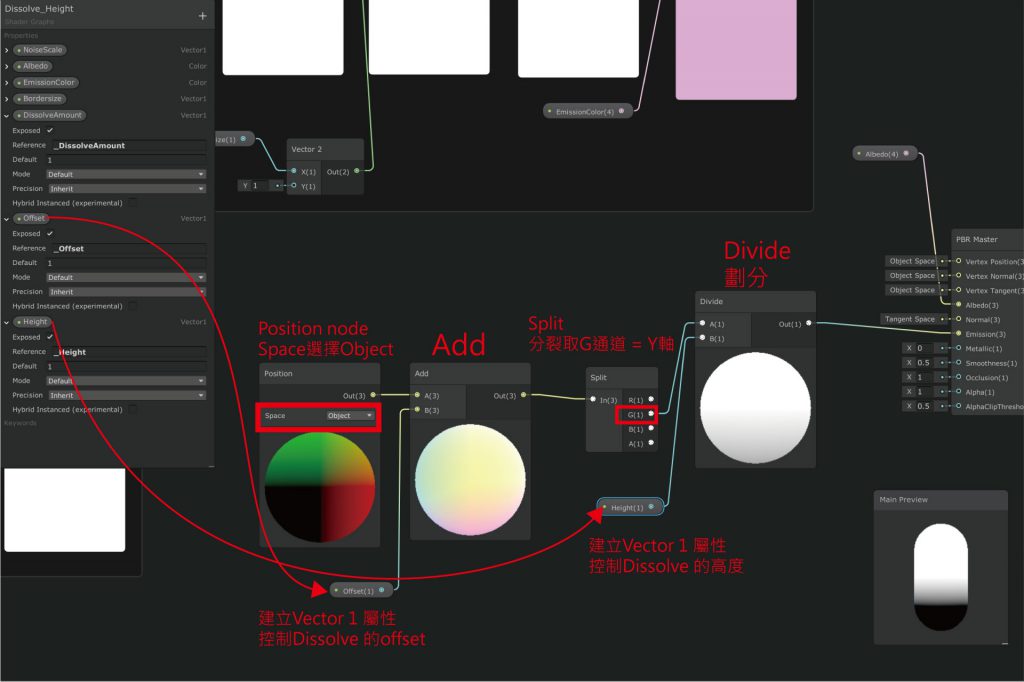Toggle Exposed checkbox under Height property

50,337
